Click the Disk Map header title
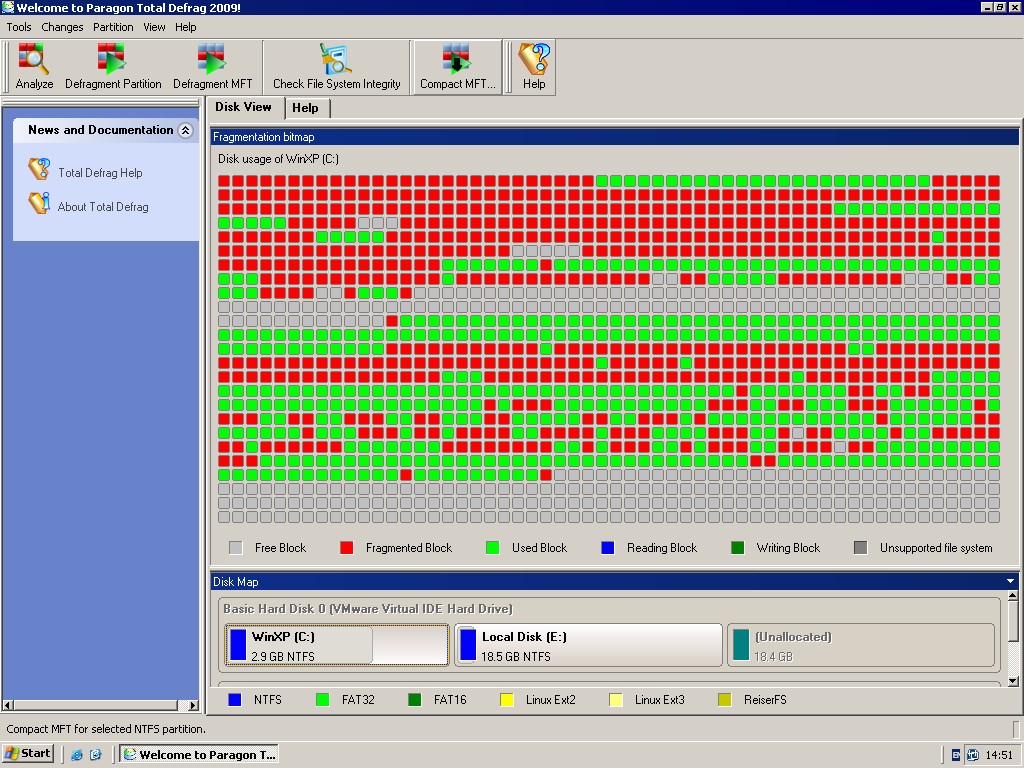Image resolution: width=1024 pixels, height=768 pixels. [235, 582]
